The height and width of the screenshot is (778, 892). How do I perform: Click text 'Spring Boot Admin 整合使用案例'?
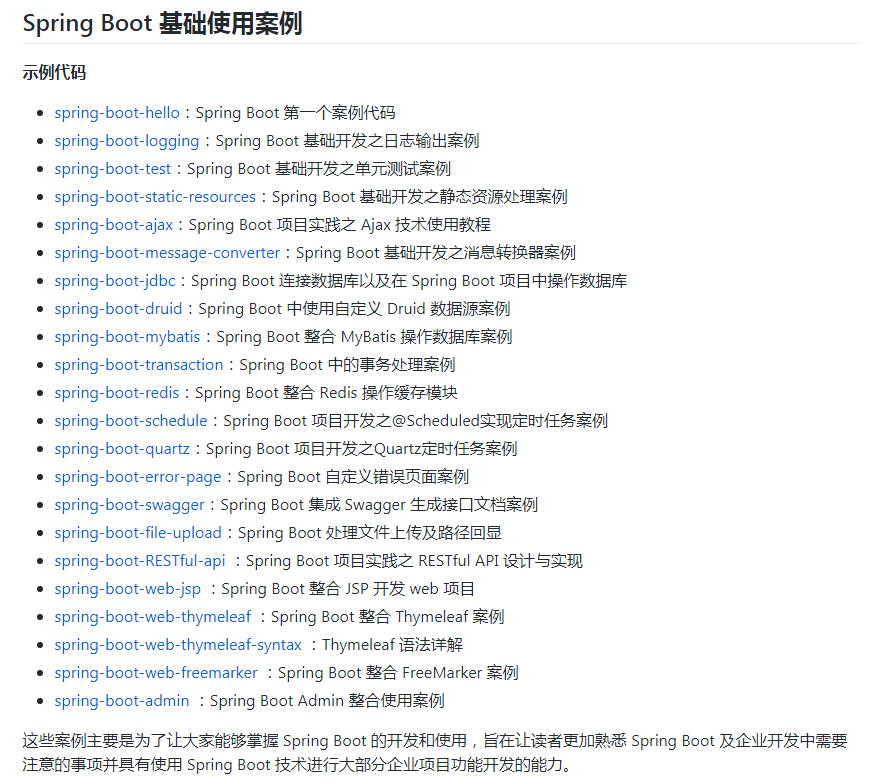327,701
